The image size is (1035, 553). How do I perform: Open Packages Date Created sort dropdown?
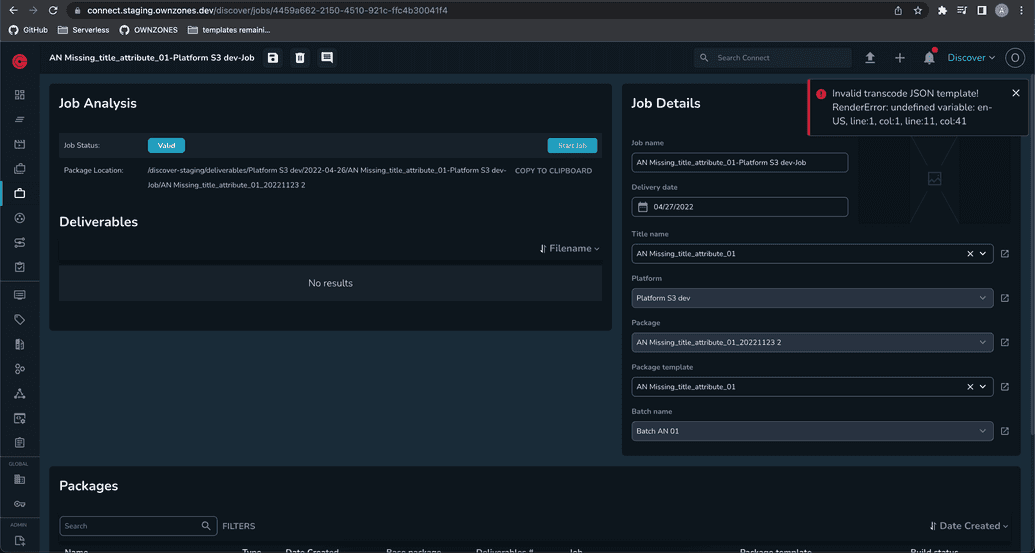coord(969,526)
